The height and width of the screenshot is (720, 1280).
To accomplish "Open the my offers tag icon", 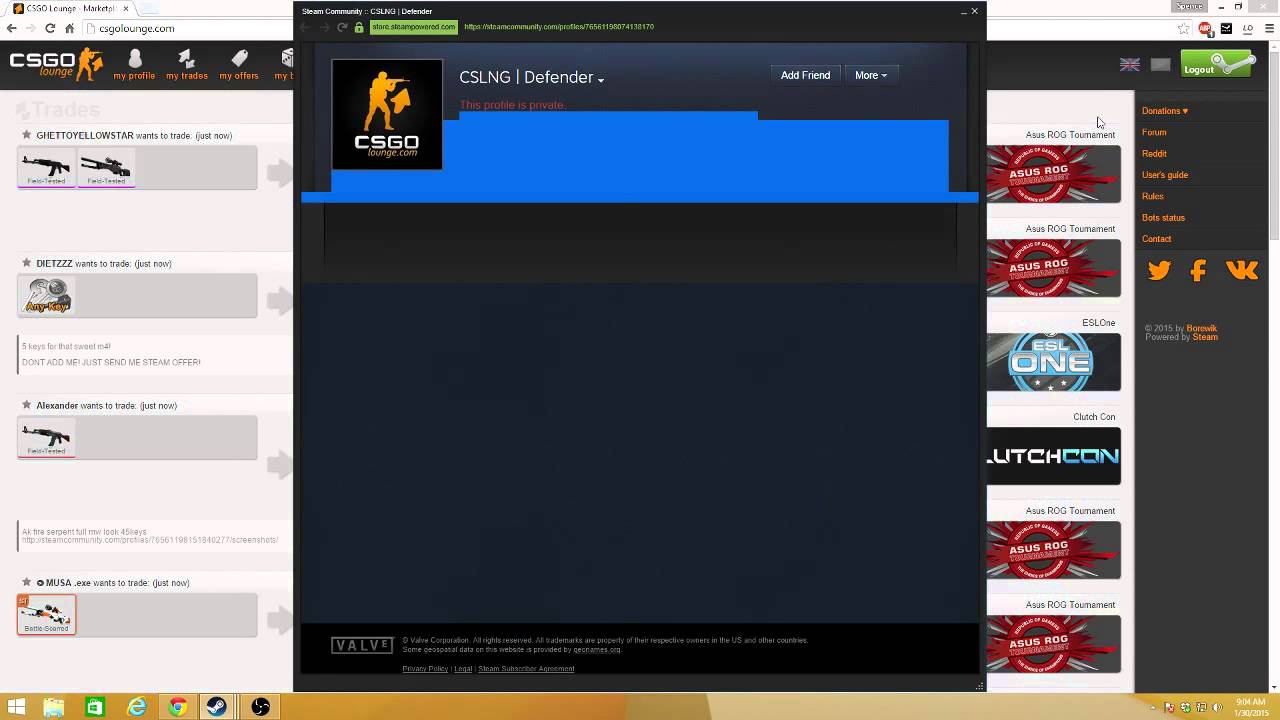I will [239, 59].
